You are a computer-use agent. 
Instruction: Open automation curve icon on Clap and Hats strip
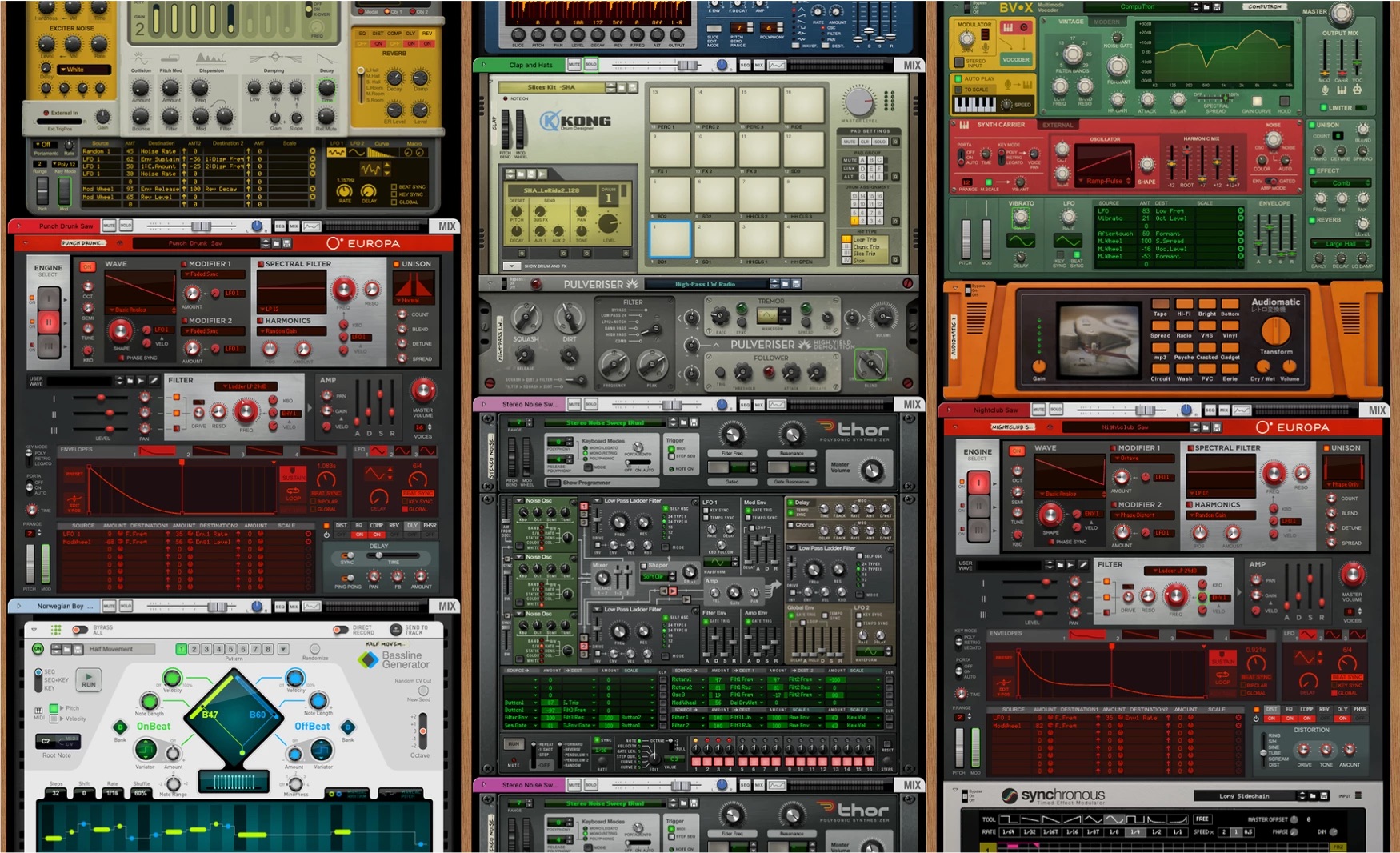pyautogui.click(x=777, y=65)
